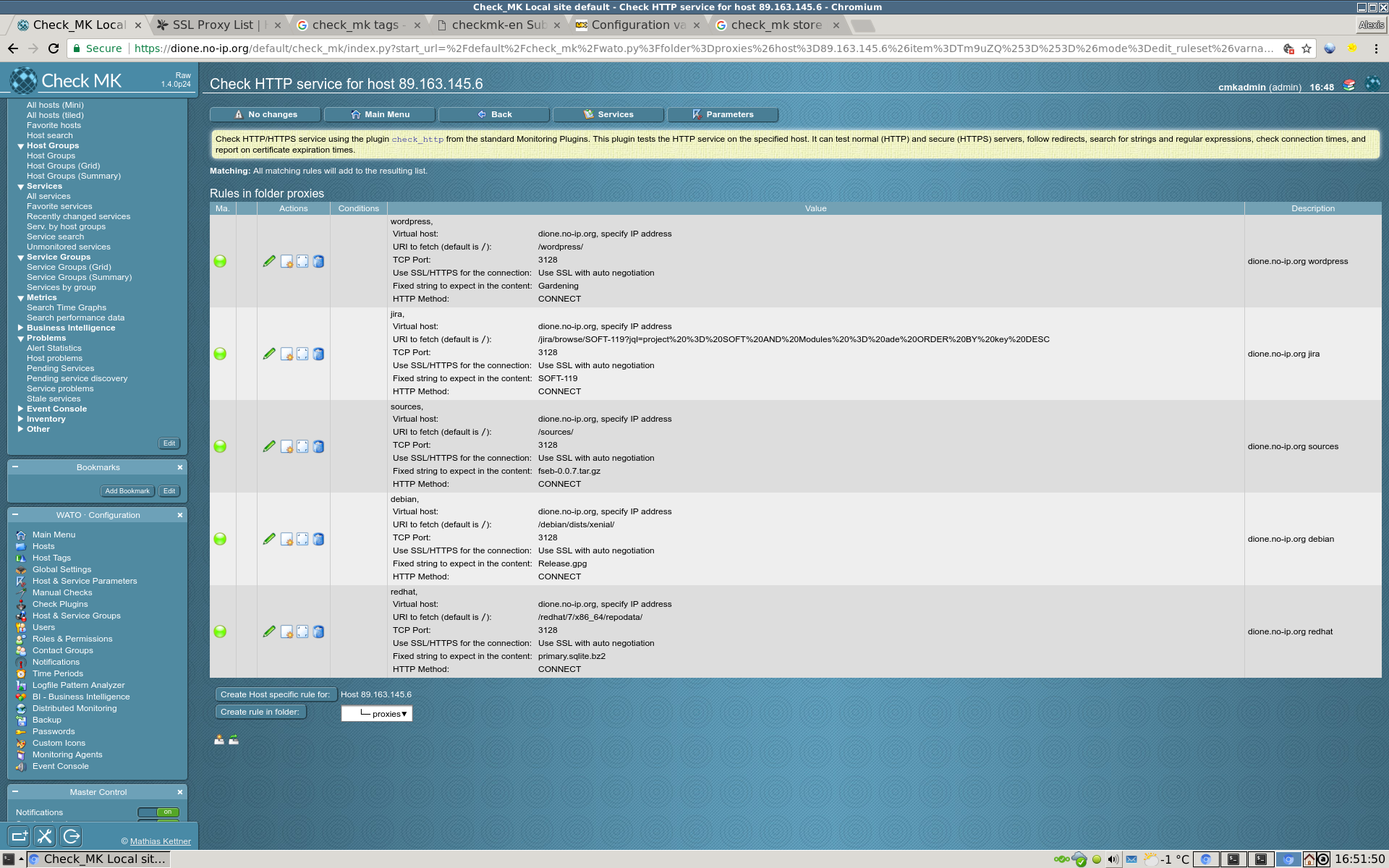Click the second import icon below rule buttons

pos(234,739)
